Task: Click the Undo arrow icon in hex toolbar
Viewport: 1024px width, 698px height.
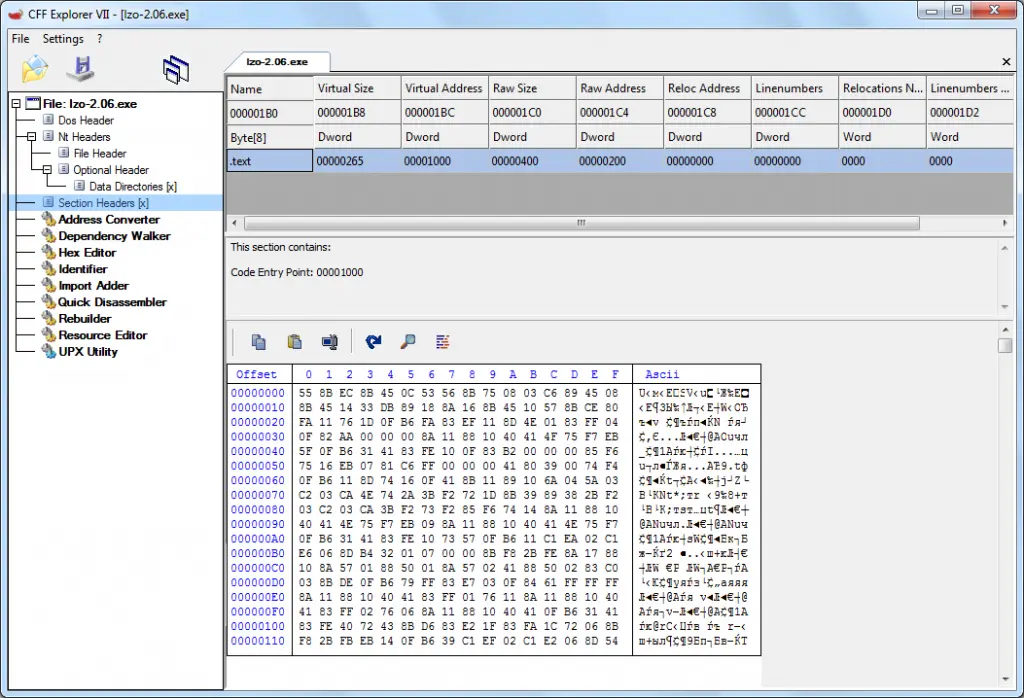Action: click(373, 342)
